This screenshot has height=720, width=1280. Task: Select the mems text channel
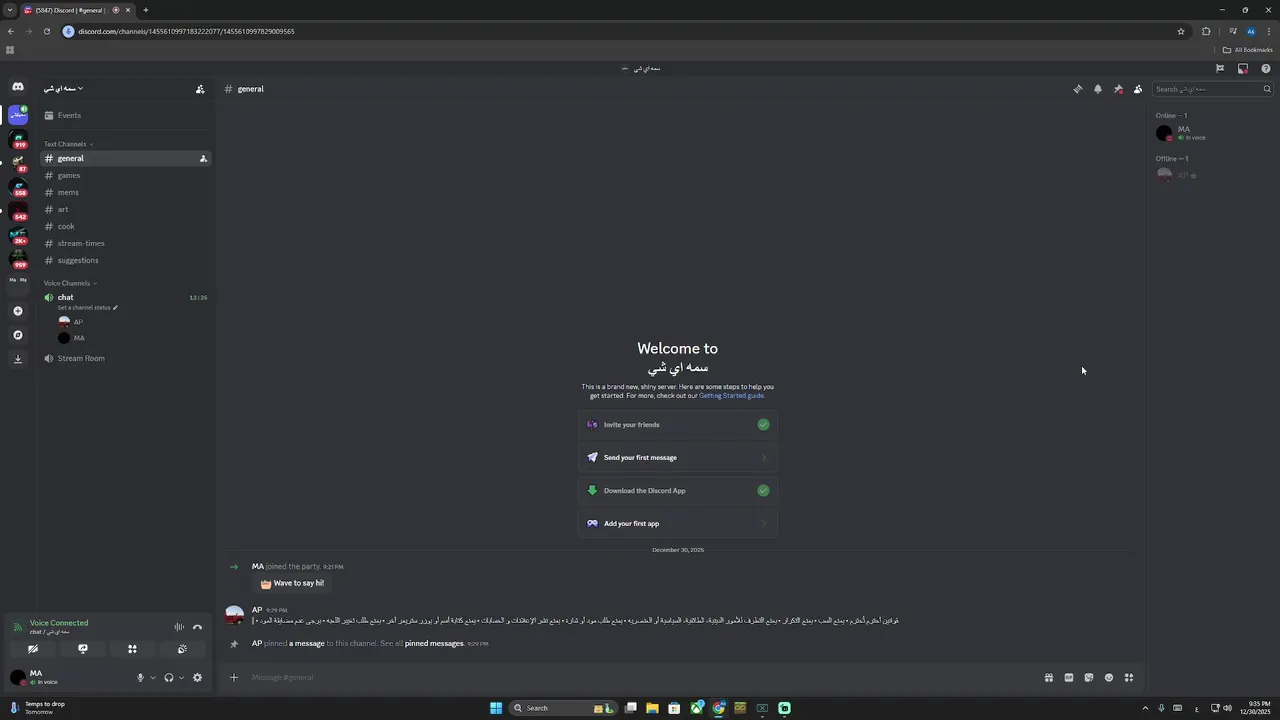pos(125,192)
